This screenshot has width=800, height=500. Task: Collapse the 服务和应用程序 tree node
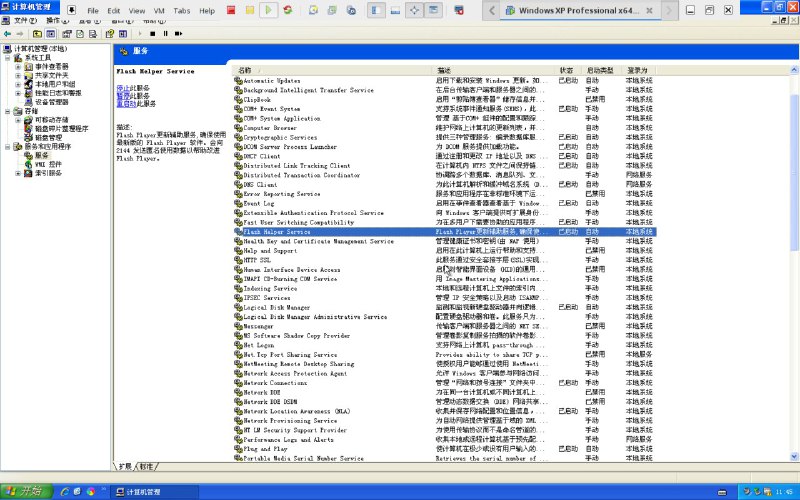click(8, 146)
